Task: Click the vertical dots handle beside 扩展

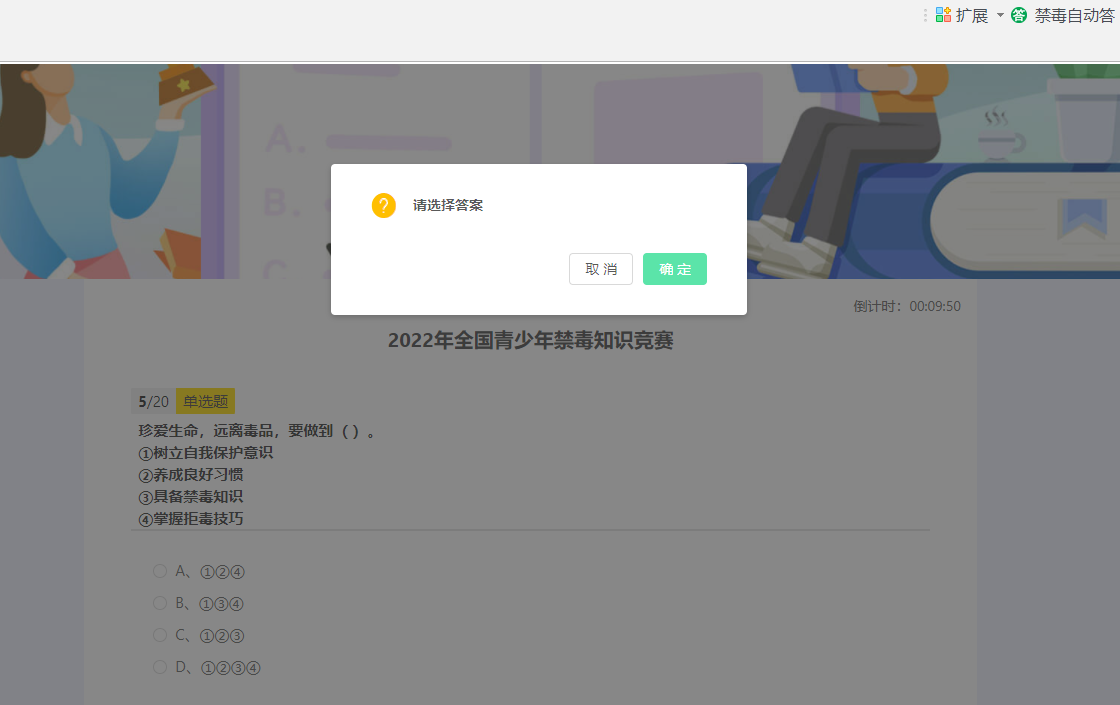Action: point(925,14)
